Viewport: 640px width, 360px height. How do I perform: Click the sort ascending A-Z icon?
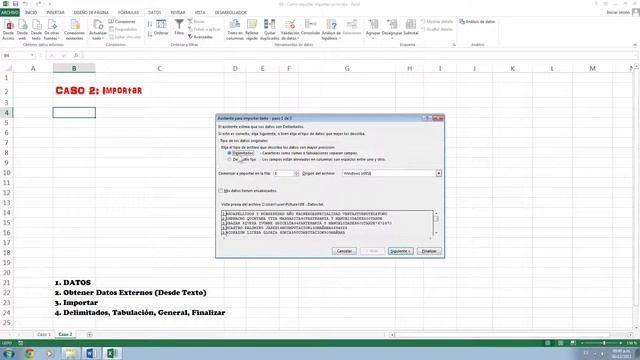pyautogui.click(x=150, y=24)
